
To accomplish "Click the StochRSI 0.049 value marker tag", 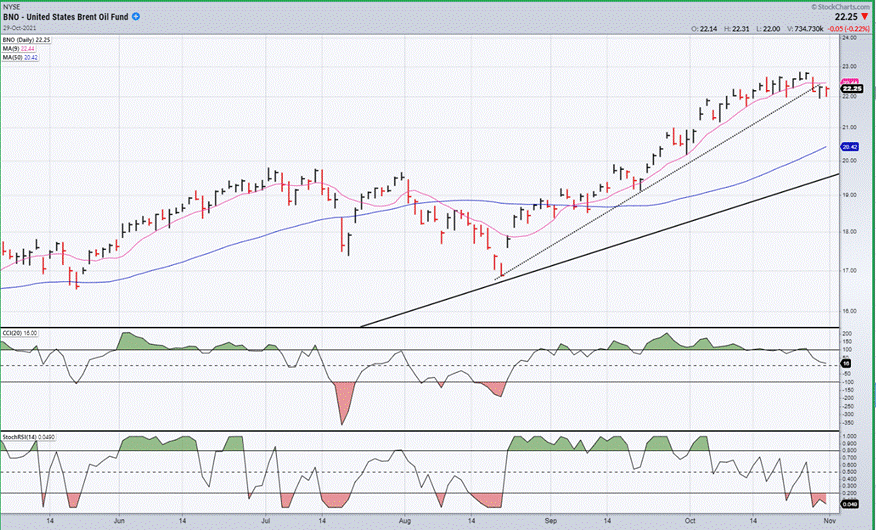I will click(x=849, y=504).
